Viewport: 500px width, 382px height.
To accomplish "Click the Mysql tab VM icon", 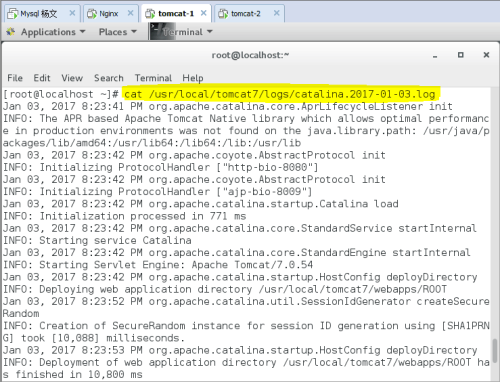I will [12, 14].
